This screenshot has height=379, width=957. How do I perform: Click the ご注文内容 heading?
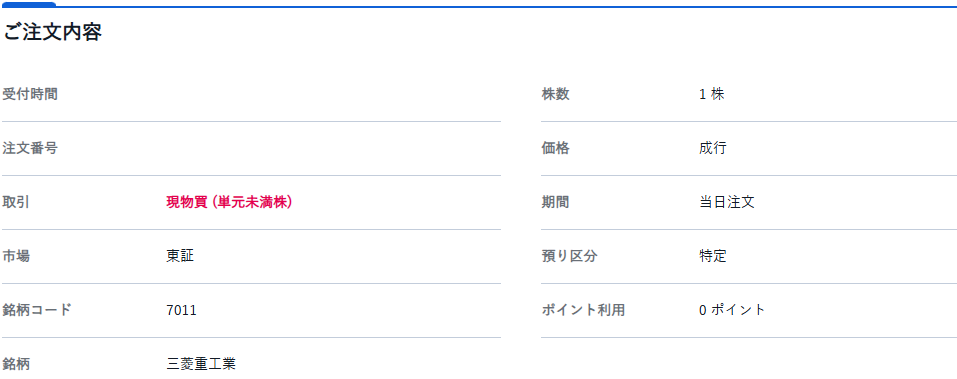[52, 32]
